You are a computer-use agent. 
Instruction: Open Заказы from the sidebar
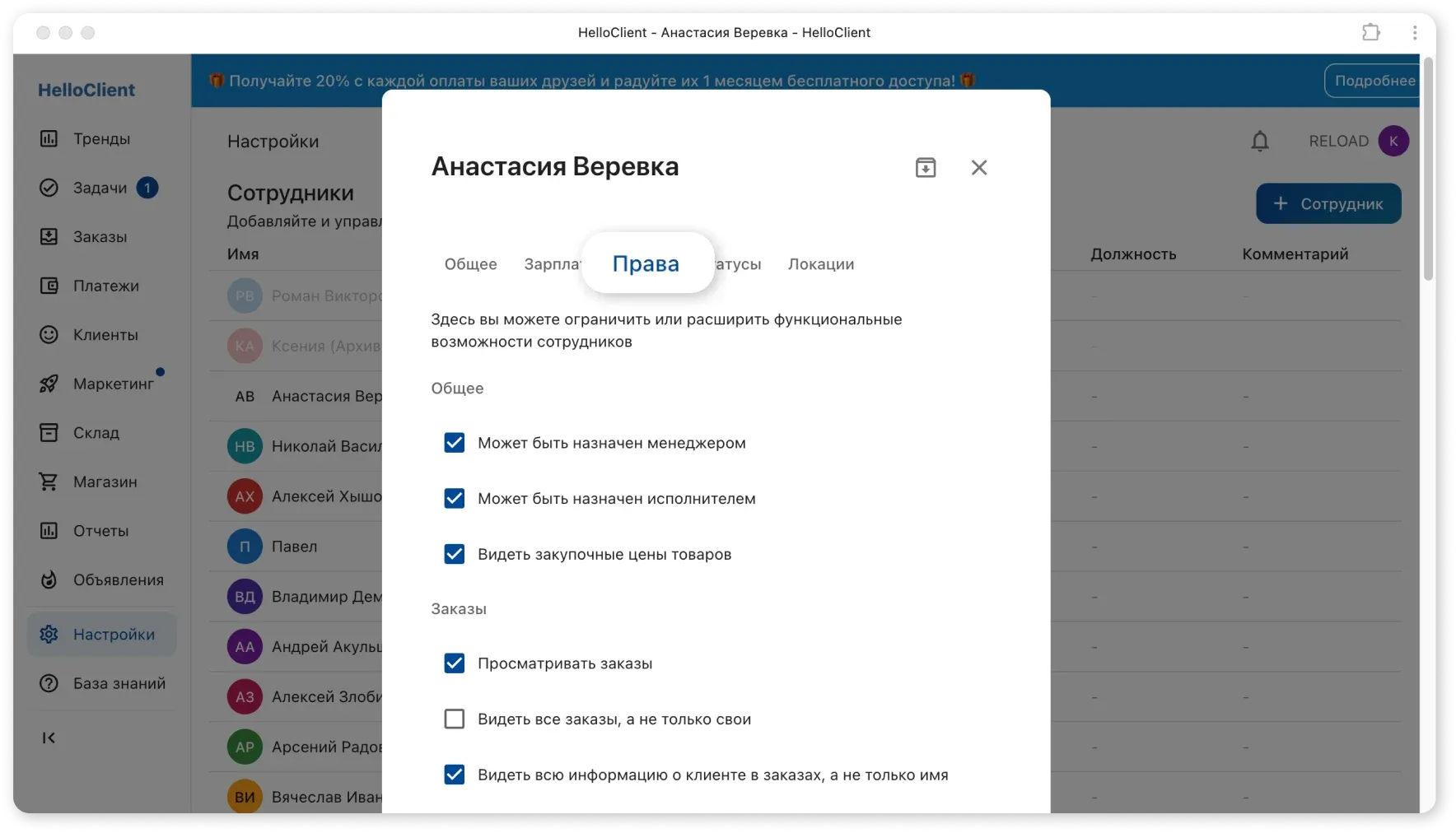tap(99, 237)
